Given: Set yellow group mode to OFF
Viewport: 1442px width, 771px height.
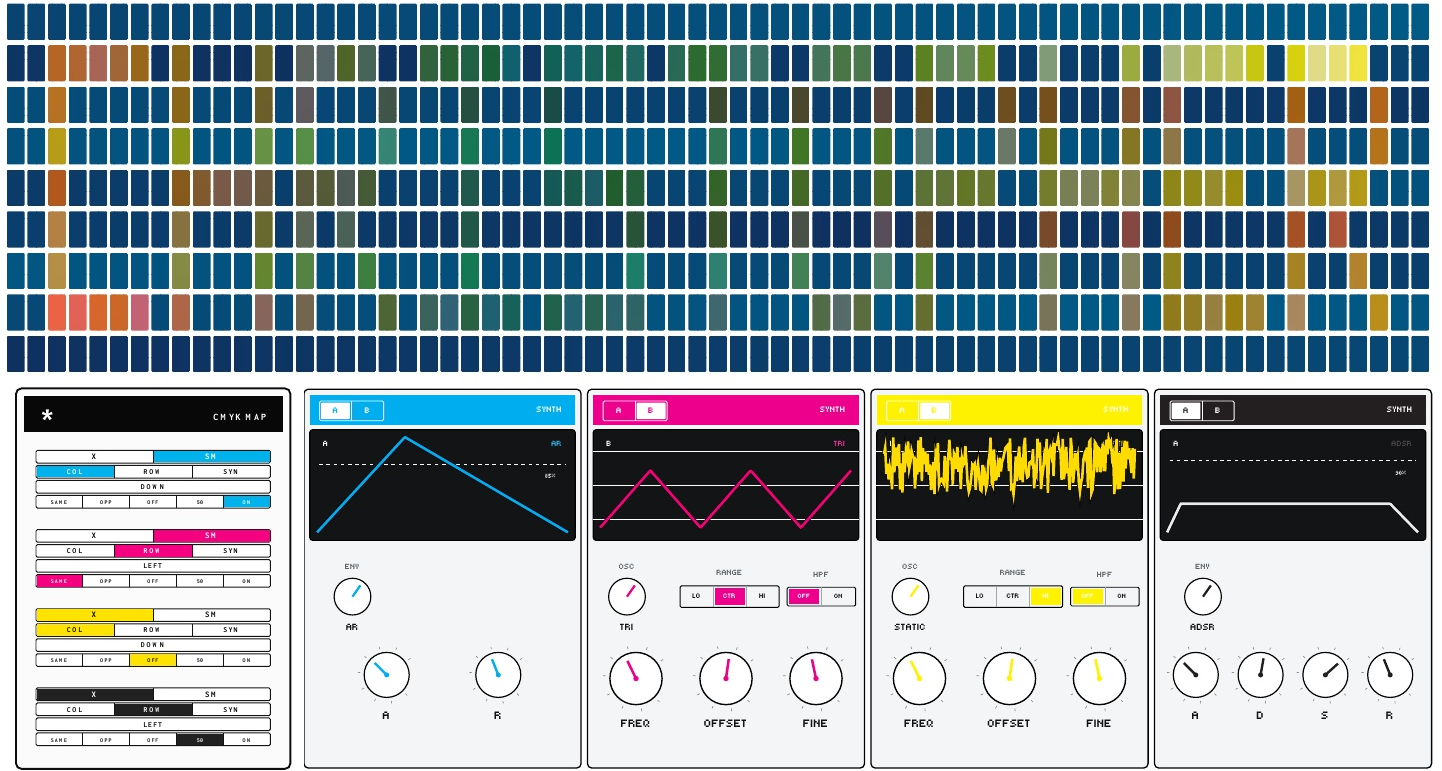Looking at the screenshot, I should 153,660.
